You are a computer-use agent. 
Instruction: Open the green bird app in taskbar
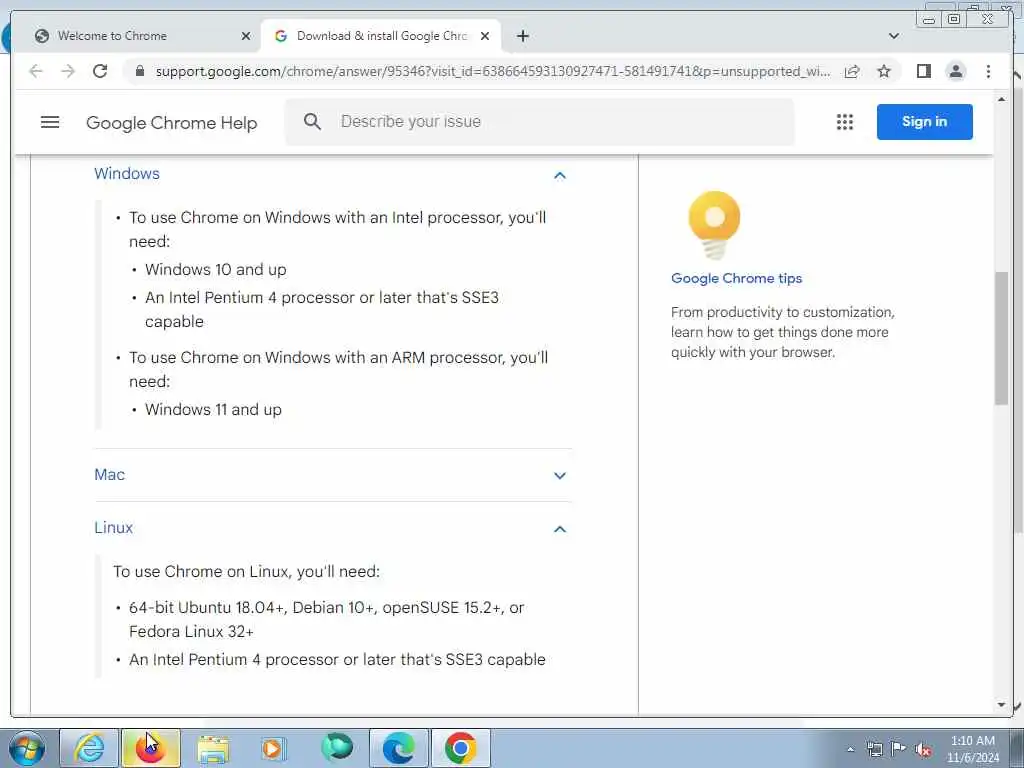pos(337,747)
